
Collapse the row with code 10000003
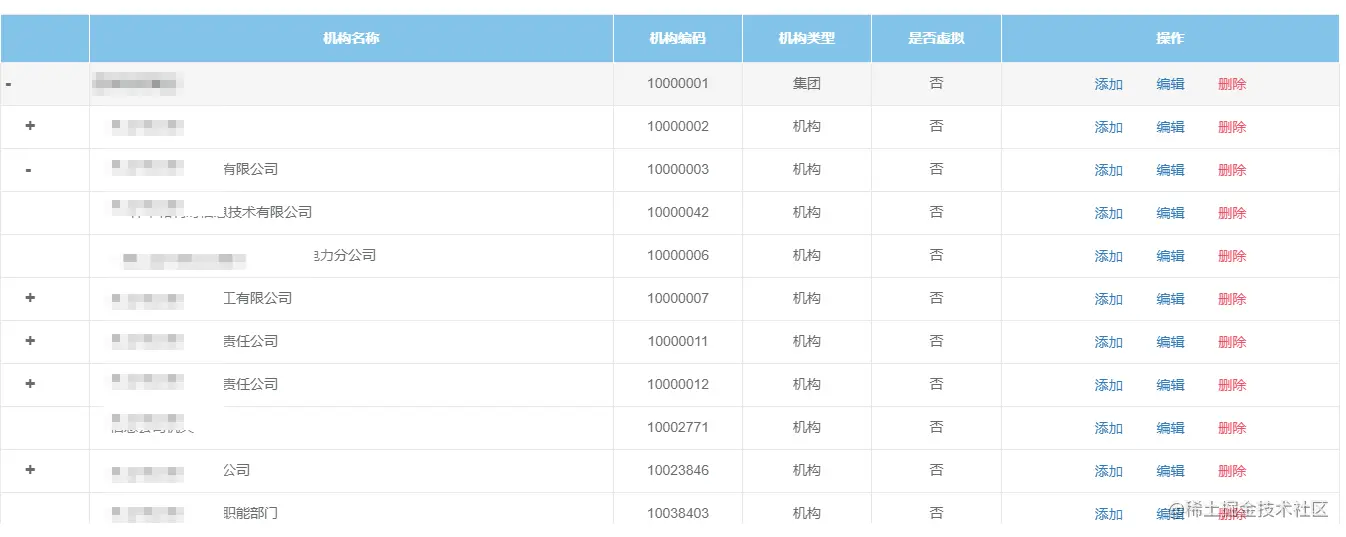(x=28, y=170)
